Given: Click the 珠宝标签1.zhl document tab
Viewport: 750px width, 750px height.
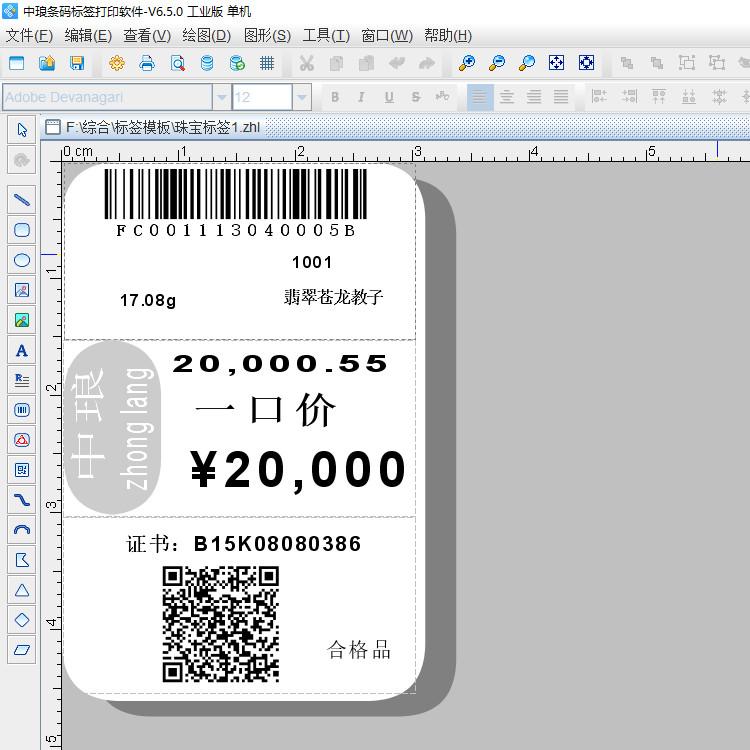Looking at the screenshot, I should point(153,127).
